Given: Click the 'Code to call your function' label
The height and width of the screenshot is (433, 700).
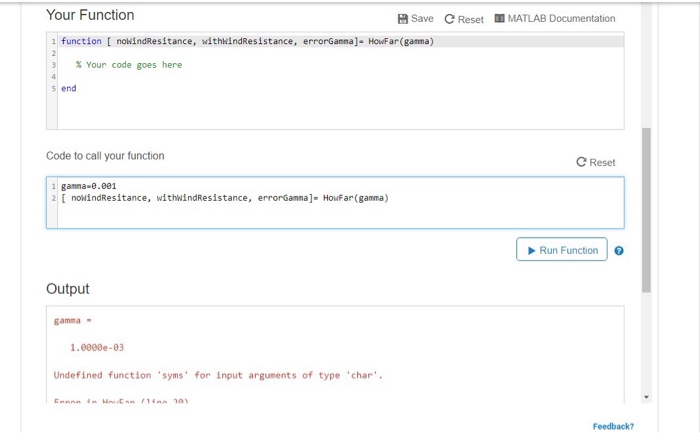Looking at the screenshot, I should point(105,156).
